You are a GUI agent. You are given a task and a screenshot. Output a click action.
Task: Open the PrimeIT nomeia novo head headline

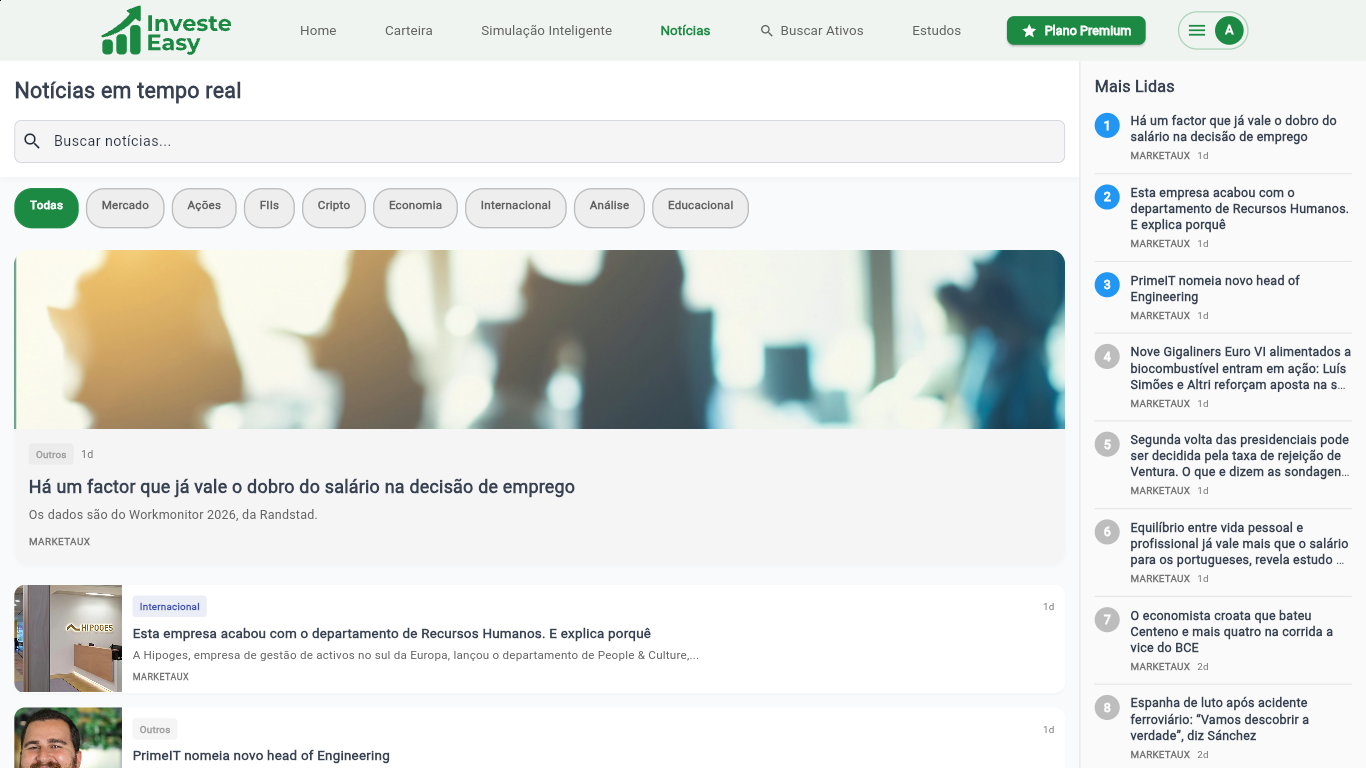coord(261,756)
